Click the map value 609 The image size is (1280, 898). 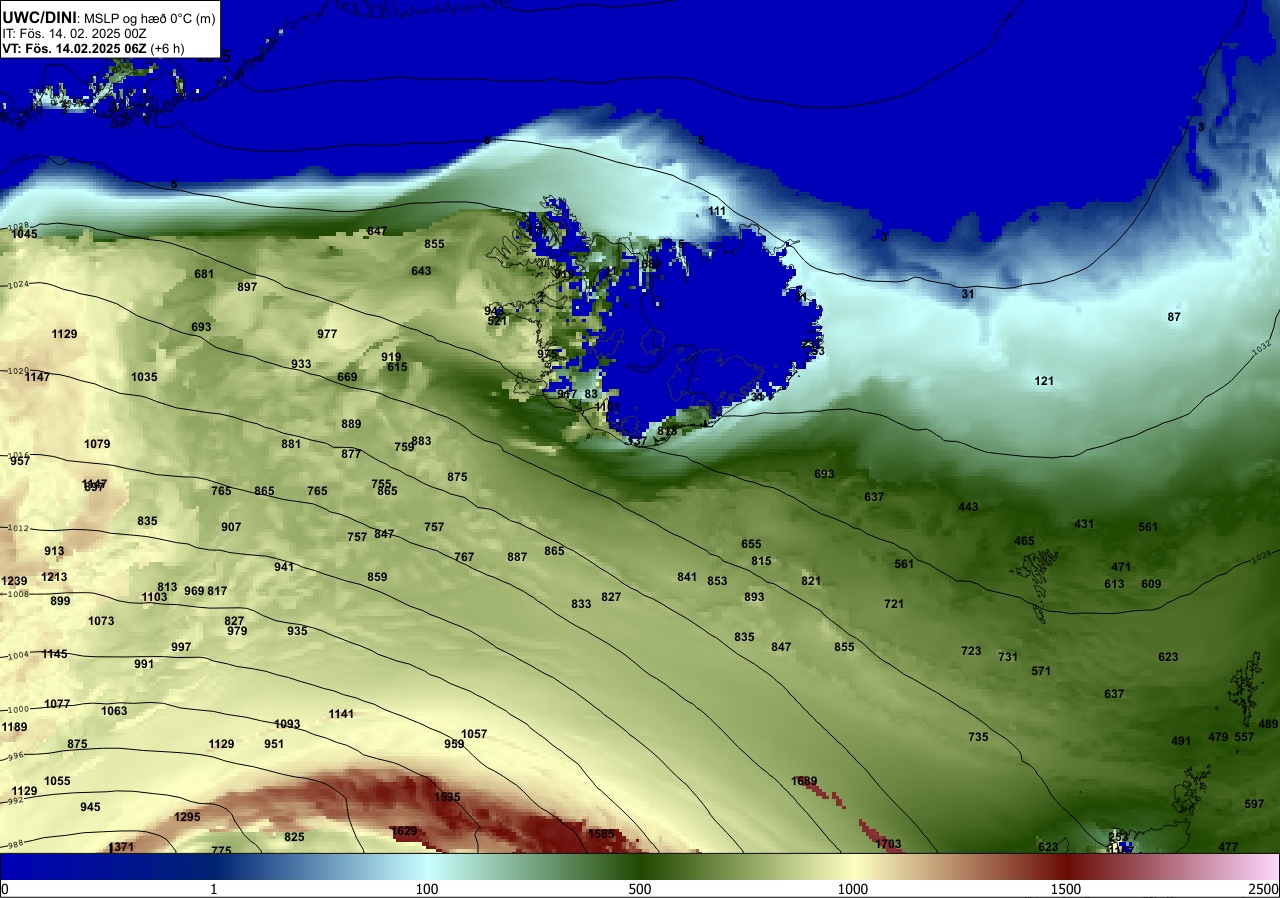coord(1151,584)
